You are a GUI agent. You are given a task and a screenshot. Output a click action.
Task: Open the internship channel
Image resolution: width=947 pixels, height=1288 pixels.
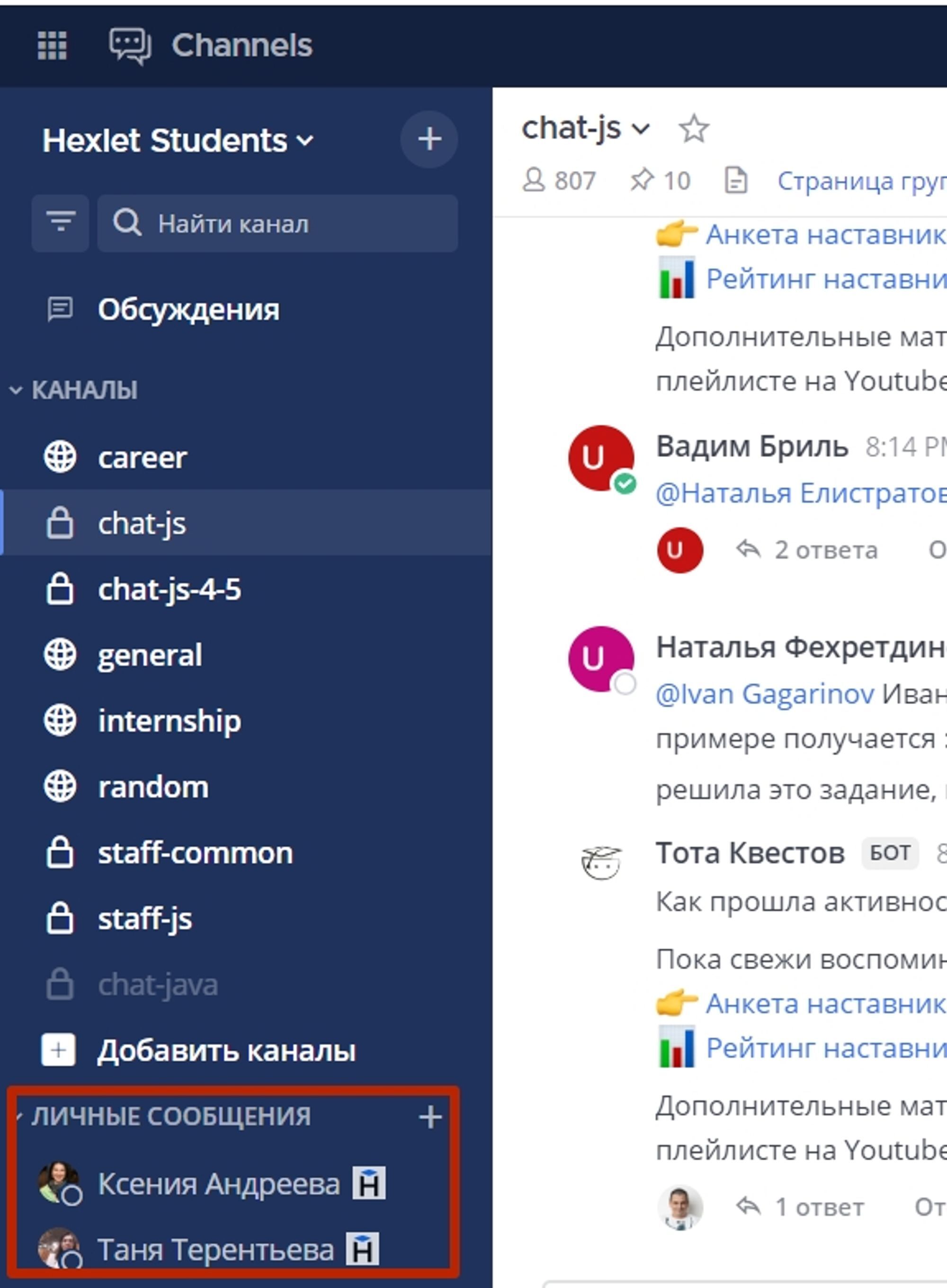[246, 721]
